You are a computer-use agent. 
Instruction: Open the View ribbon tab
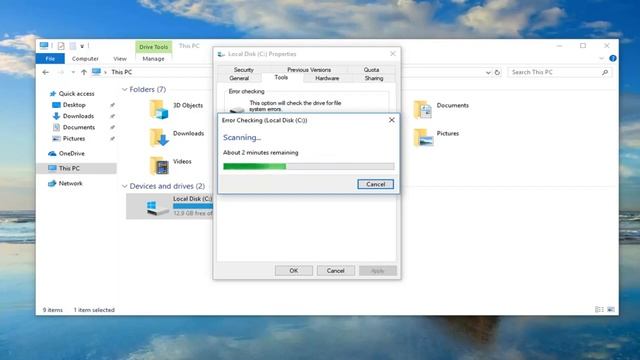120,59
